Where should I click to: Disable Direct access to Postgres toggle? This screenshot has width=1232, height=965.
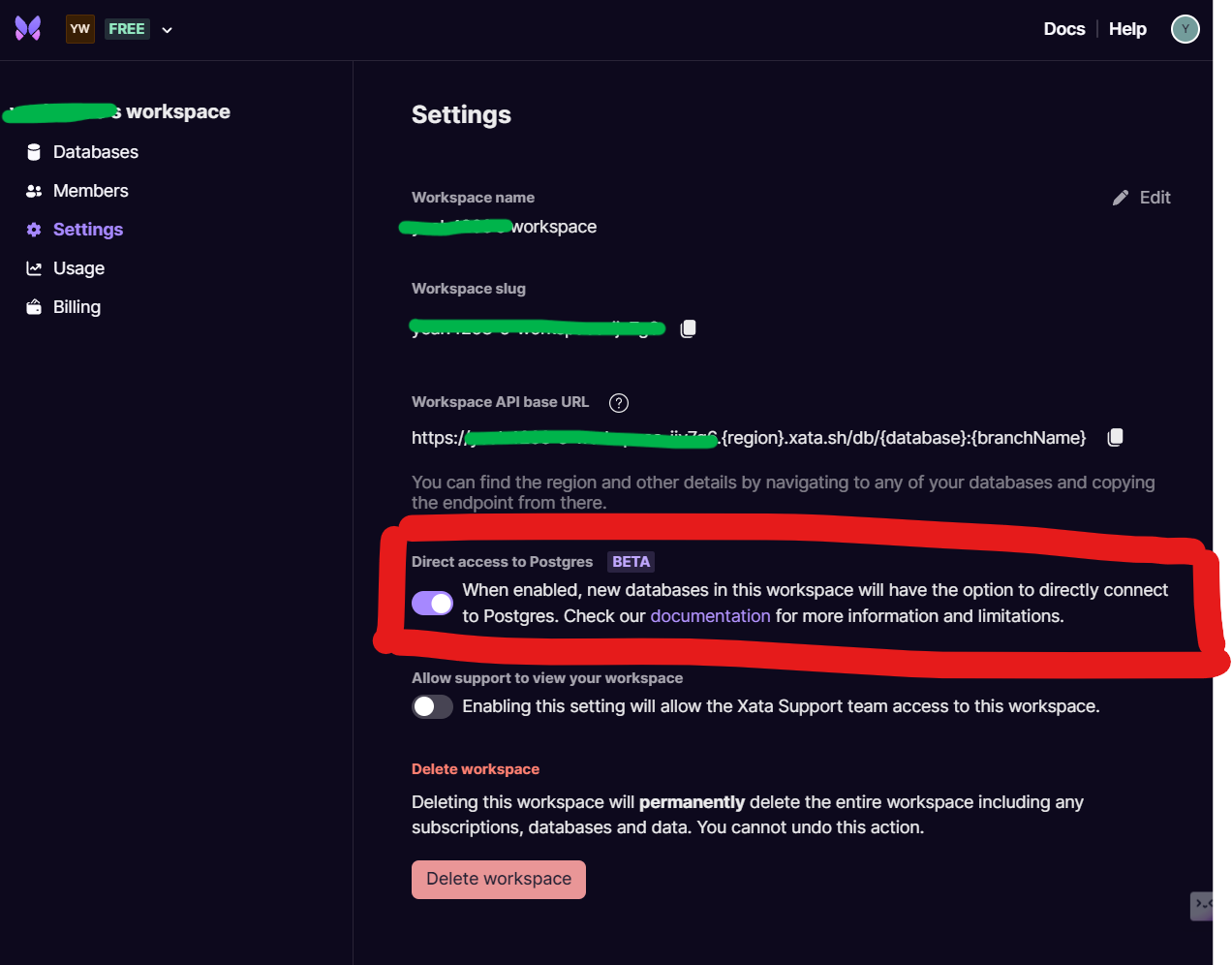tap(432, 604)
